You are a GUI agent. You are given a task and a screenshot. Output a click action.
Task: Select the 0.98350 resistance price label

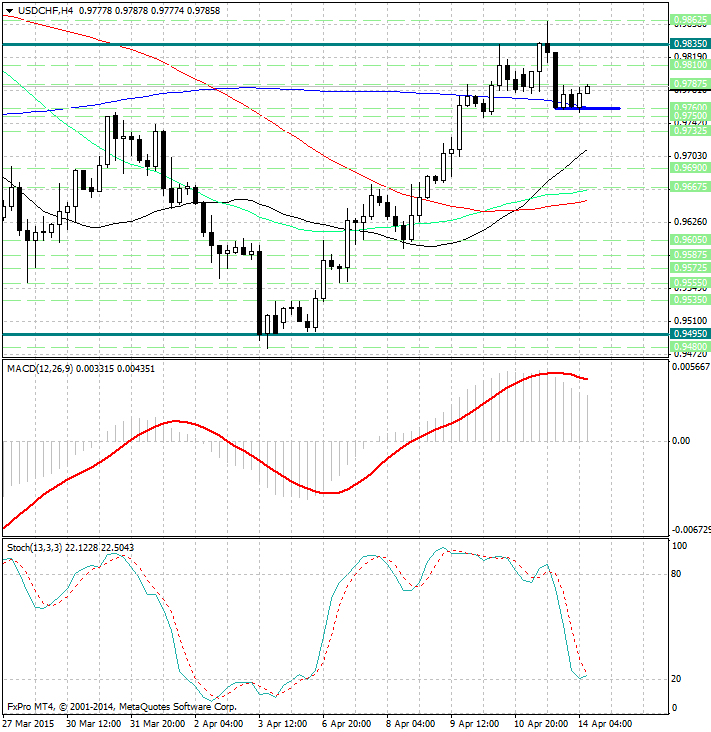pyautogui.click(x=691, y=43)
